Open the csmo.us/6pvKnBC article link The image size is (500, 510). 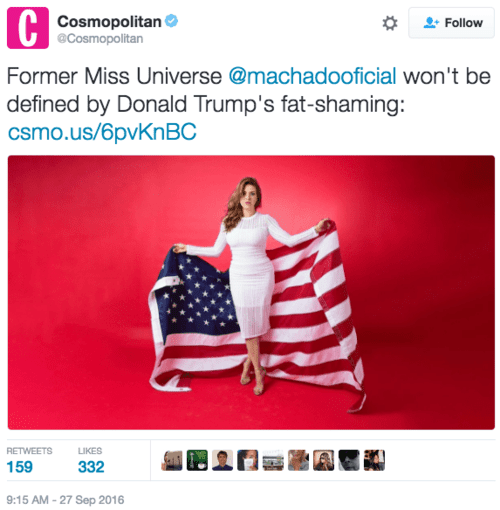[x=102, y=132]
